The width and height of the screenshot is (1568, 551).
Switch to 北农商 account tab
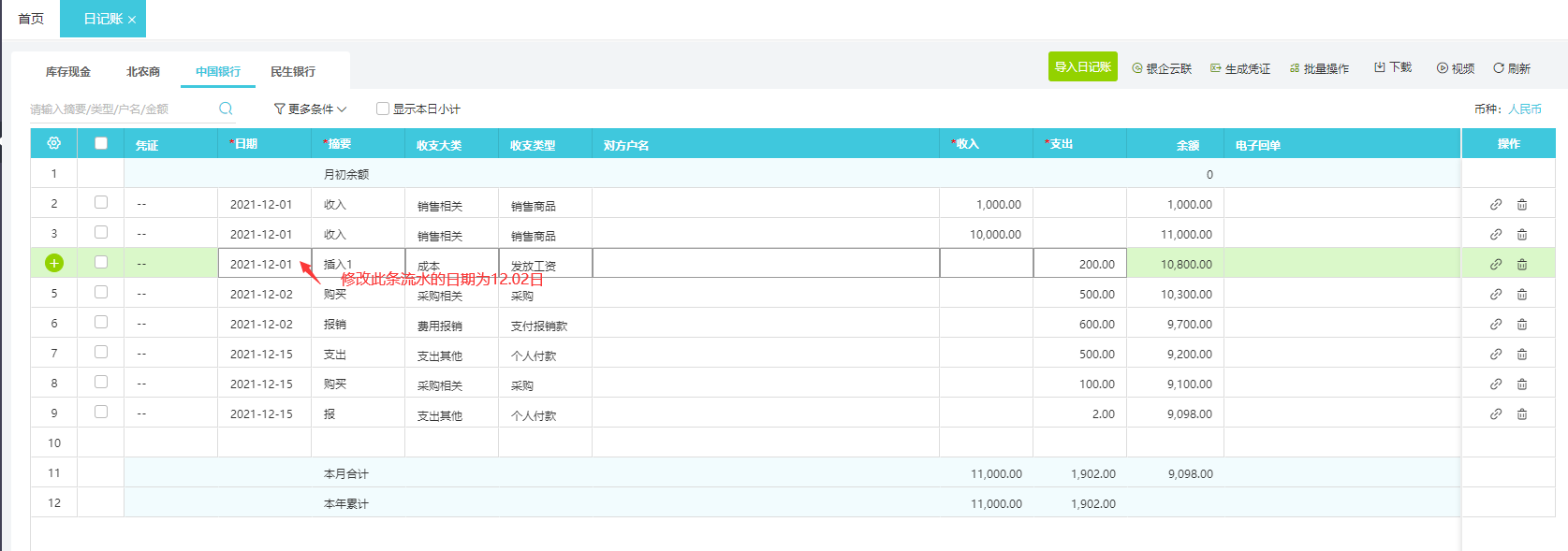tap(143, 71)
